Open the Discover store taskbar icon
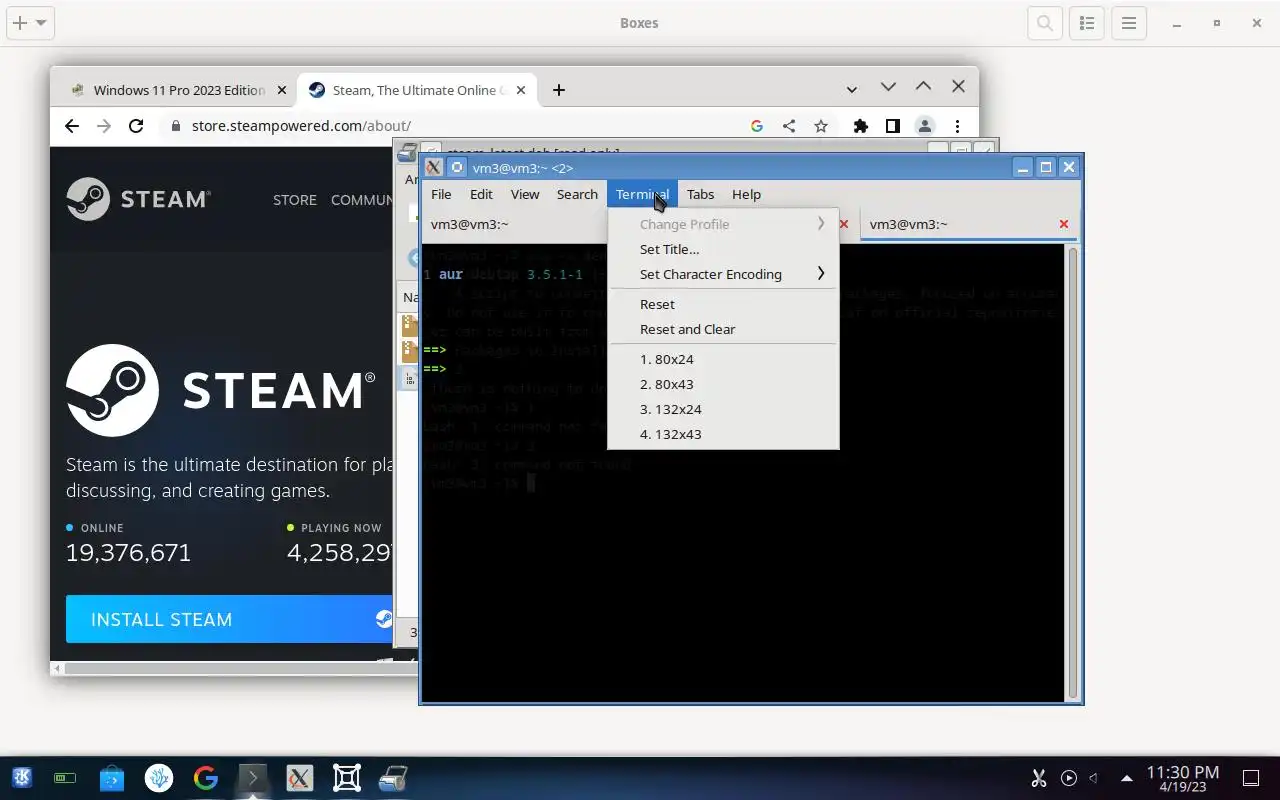Image resolution: width=1280 pixels, height=800 pixels. tap(112, 778)
